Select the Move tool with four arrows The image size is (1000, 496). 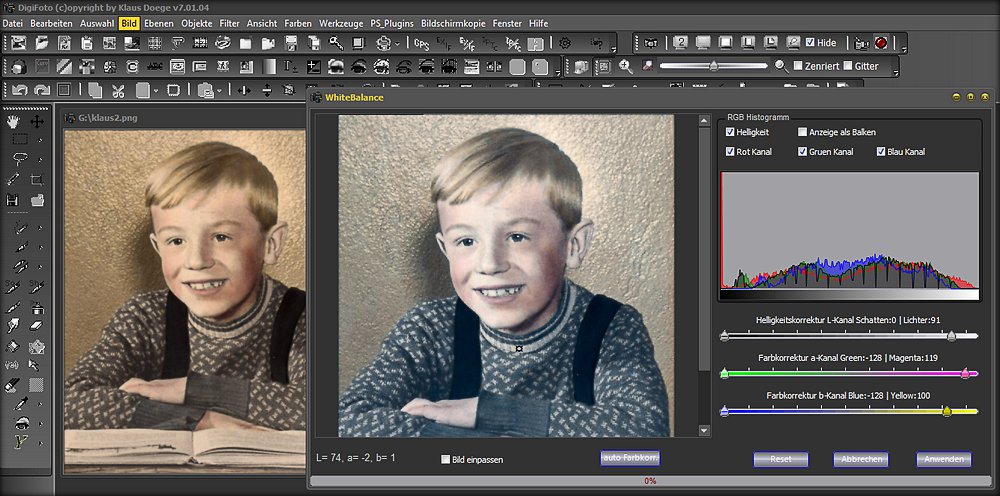[x=37, y=121]
